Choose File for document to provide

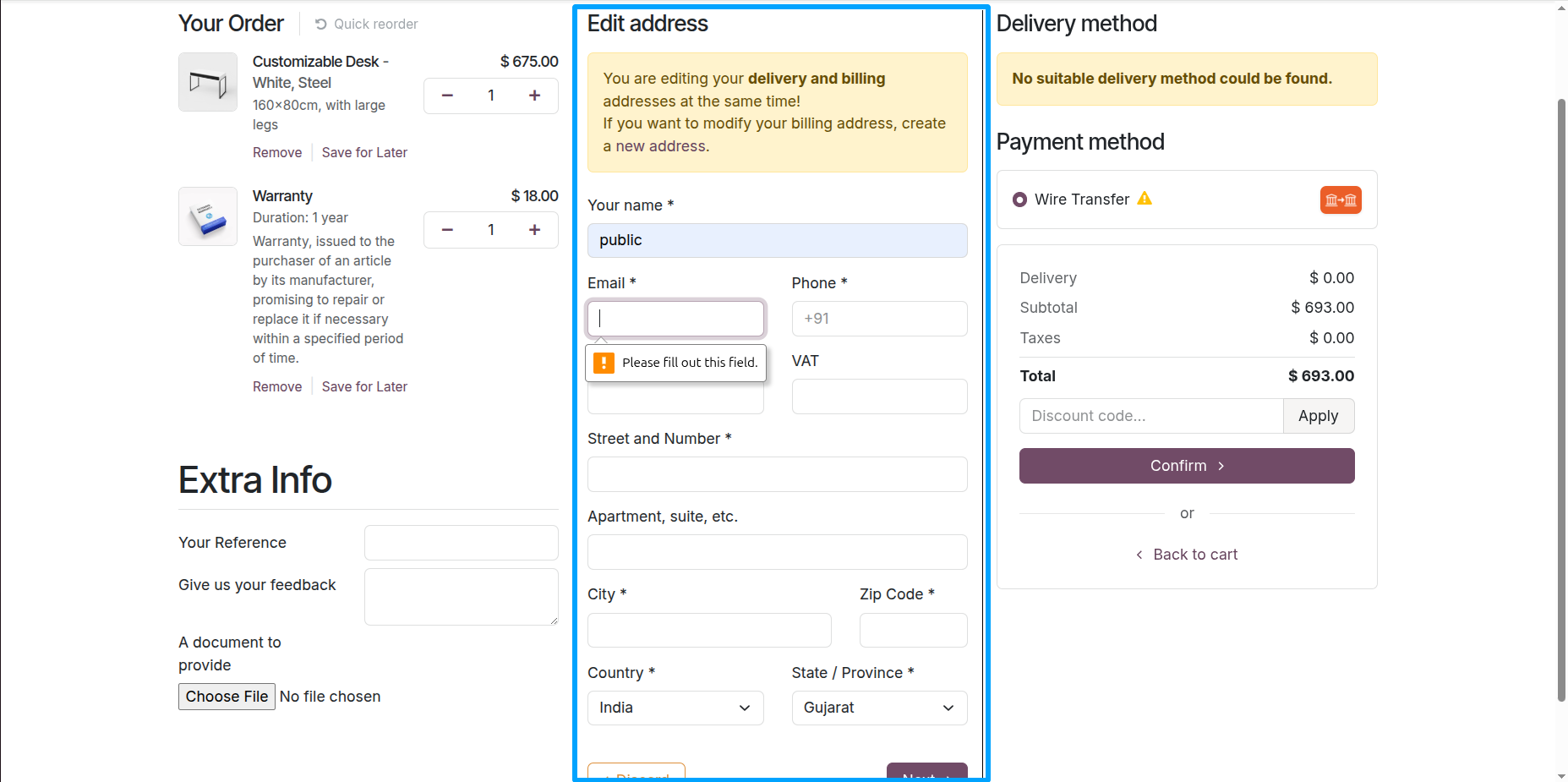[x=227, y=697]
